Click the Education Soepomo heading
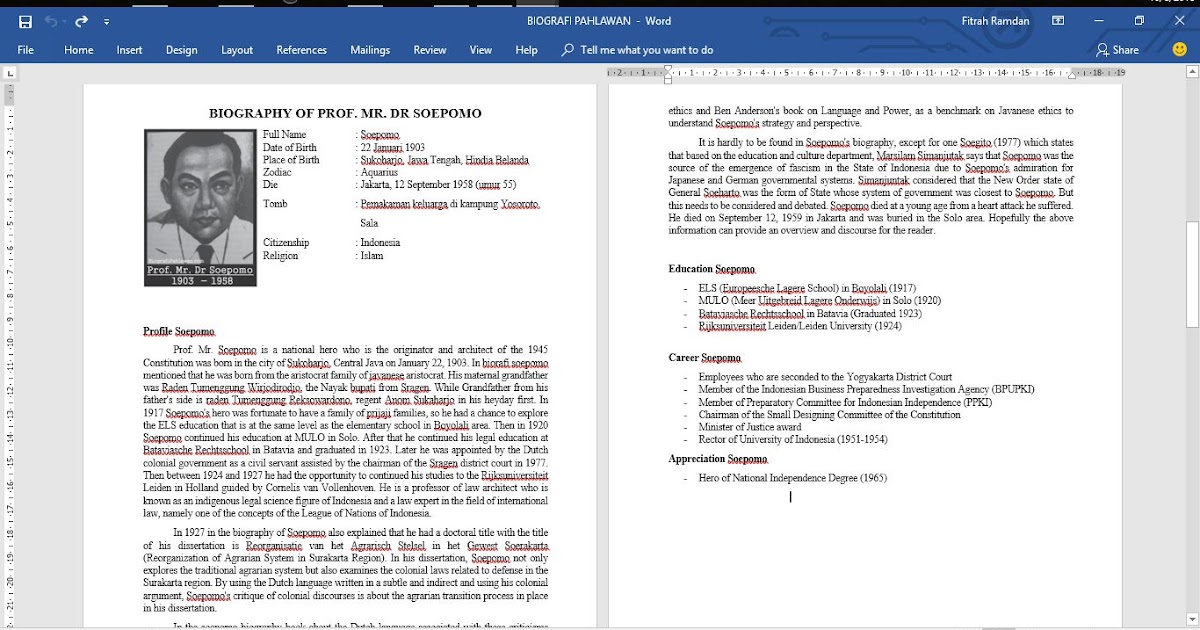This screenshot has width=1200, height=630. coord(712,269)
